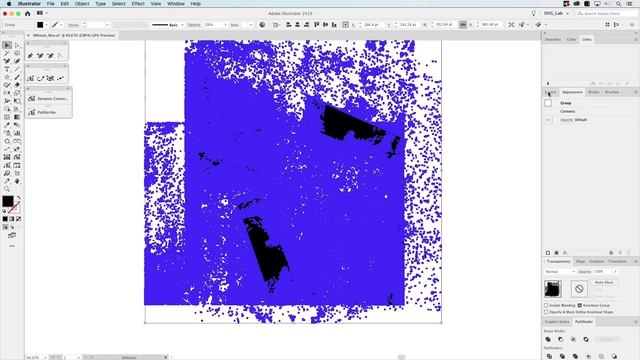Select the Type tool

click(x=7, y=69)
